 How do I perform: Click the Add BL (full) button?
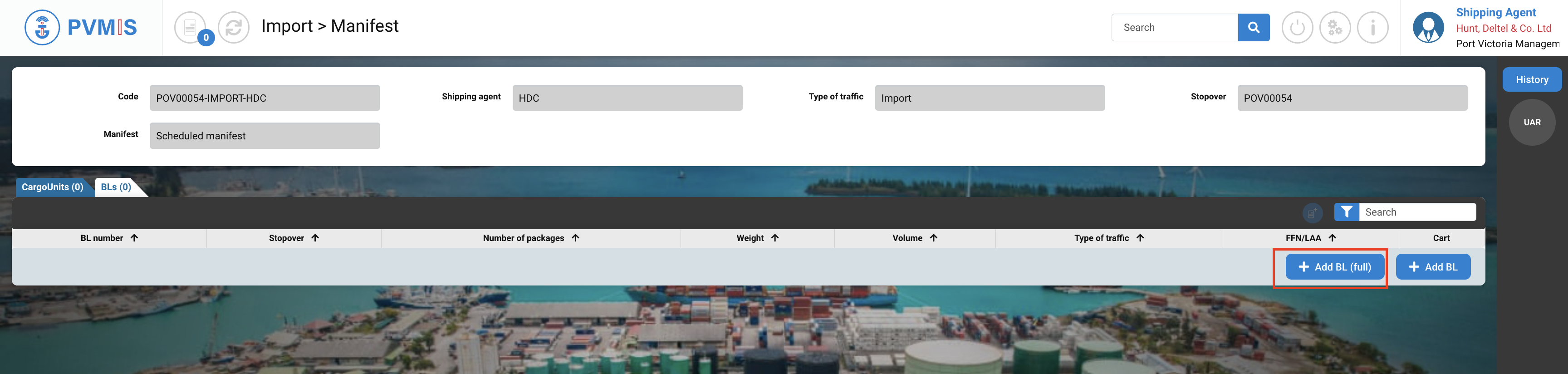[x=1335, y=267]
